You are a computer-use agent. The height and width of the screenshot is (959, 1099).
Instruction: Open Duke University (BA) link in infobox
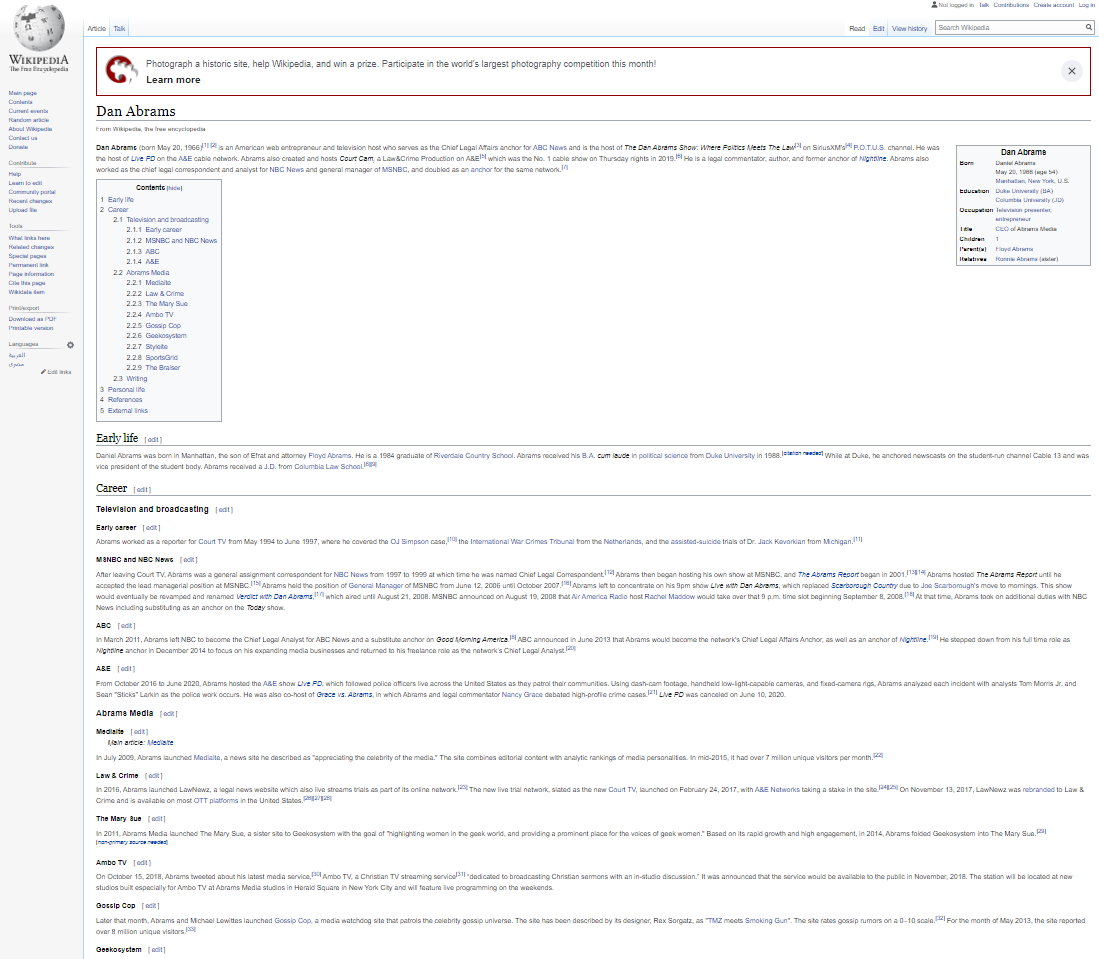pyautogui.click(x=1024, y=191)
